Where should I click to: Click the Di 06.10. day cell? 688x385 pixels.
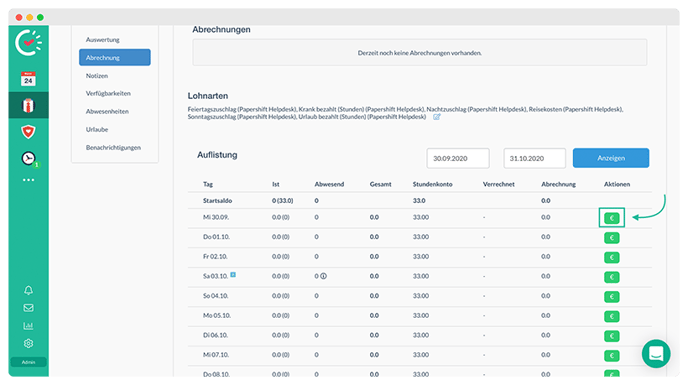pyautogui.click(x=215, y=335)
